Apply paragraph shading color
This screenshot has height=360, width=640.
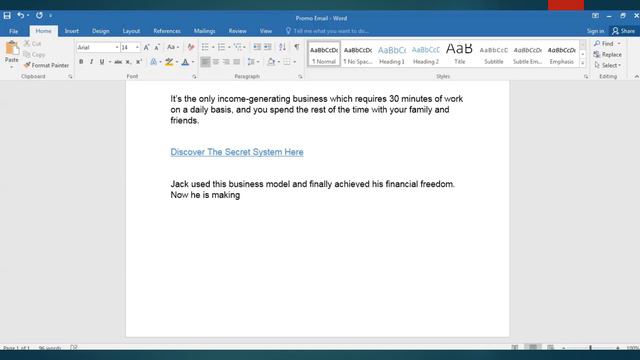click(x=271, y=62)
